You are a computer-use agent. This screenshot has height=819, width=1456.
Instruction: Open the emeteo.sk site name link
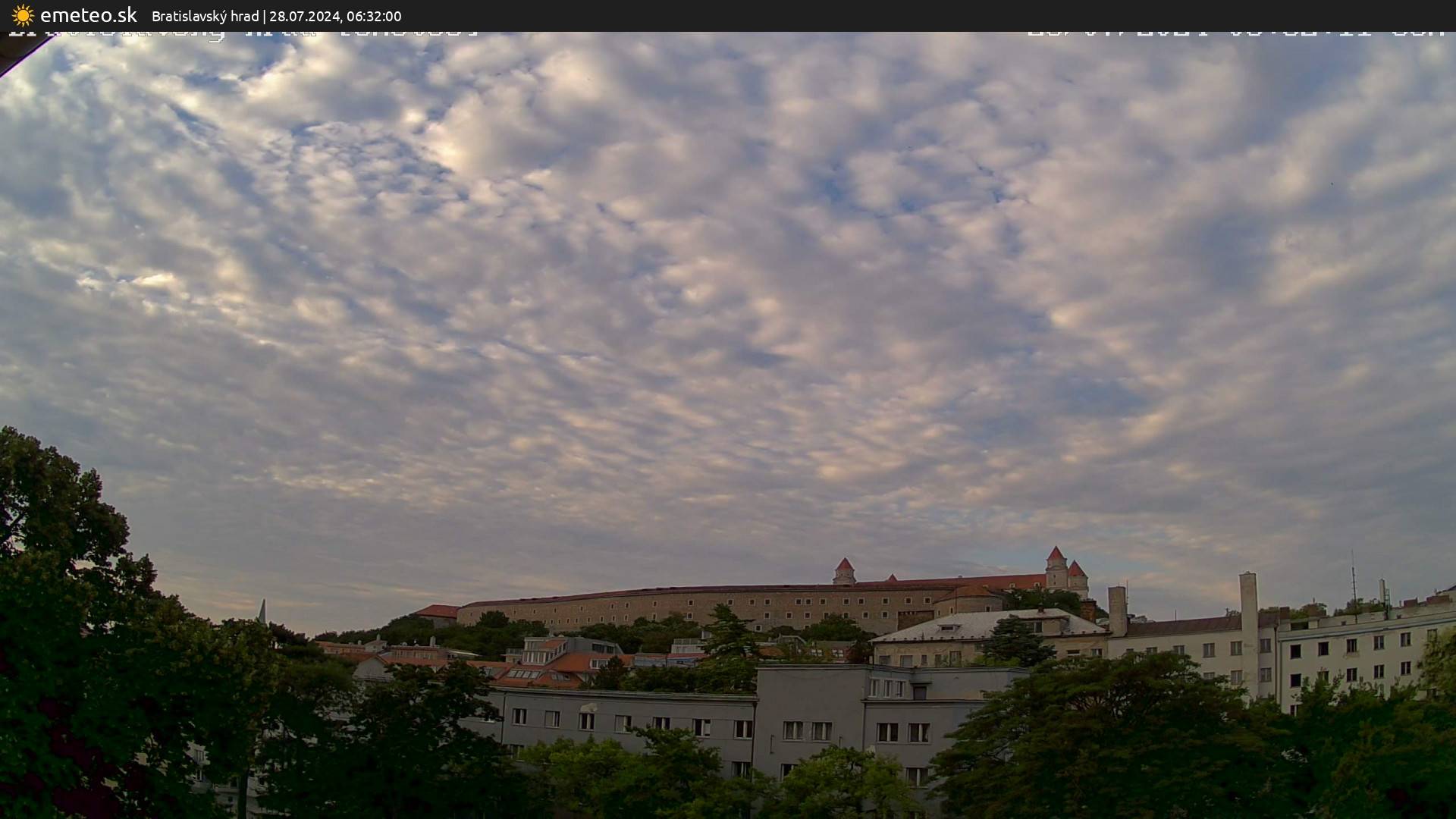click(x=88, y=16)
